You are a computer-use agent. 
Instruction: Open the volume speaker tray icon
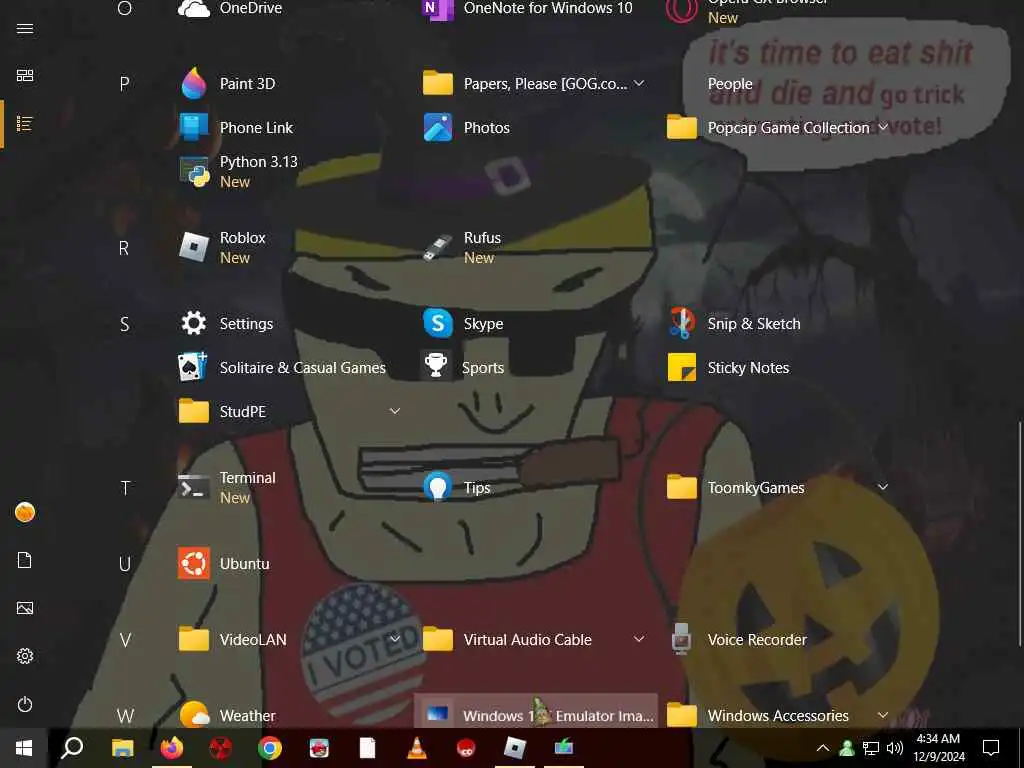tap(895, 748)
